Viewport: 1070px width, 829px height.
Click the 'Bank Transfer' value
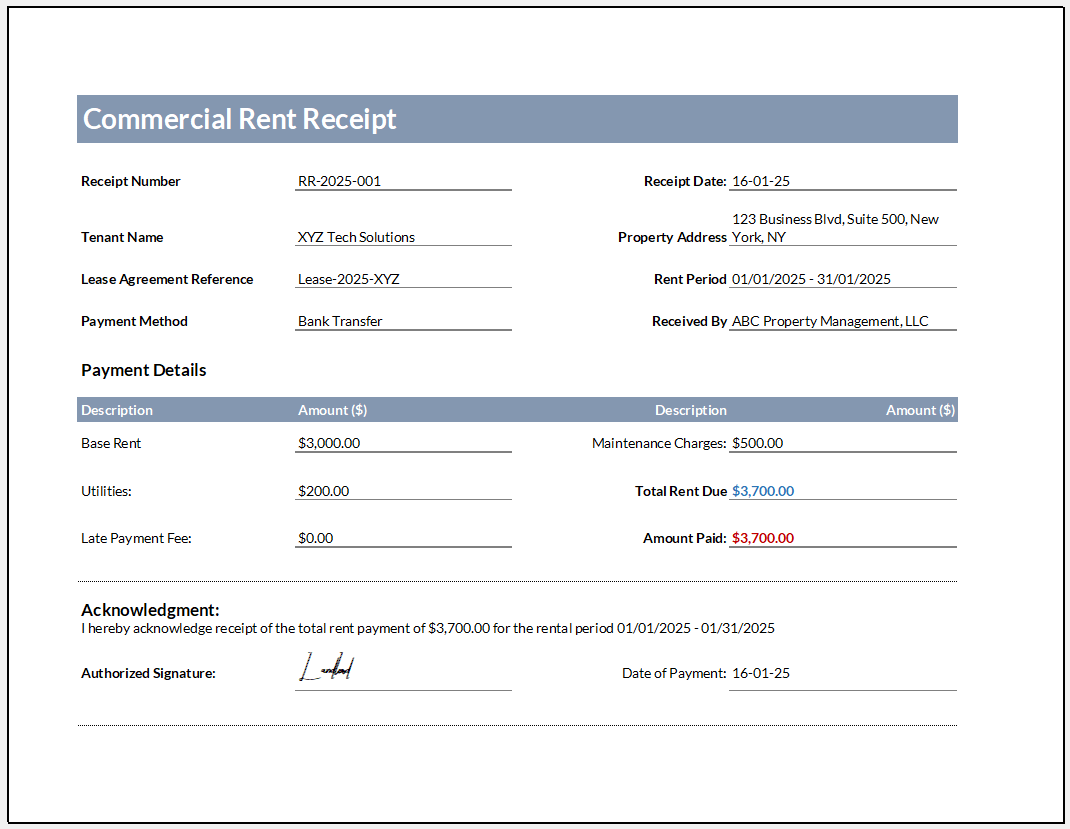click(340, 321)
